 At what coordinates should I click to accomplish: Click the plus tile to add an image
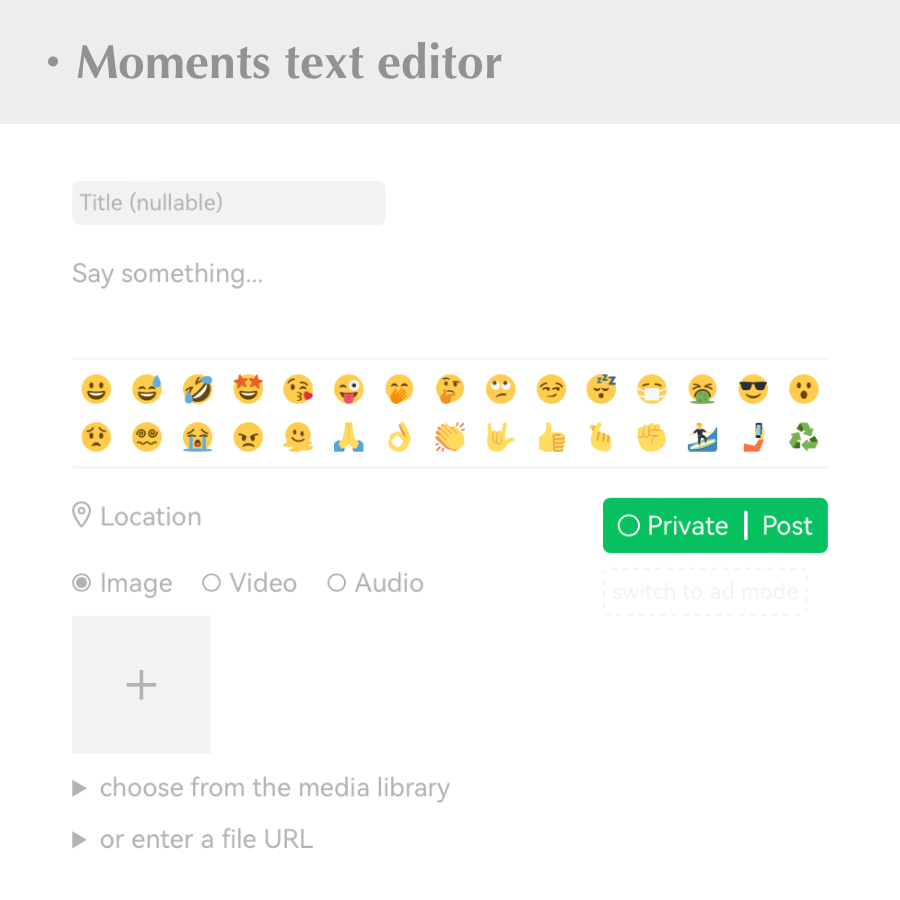coord(141,685)
